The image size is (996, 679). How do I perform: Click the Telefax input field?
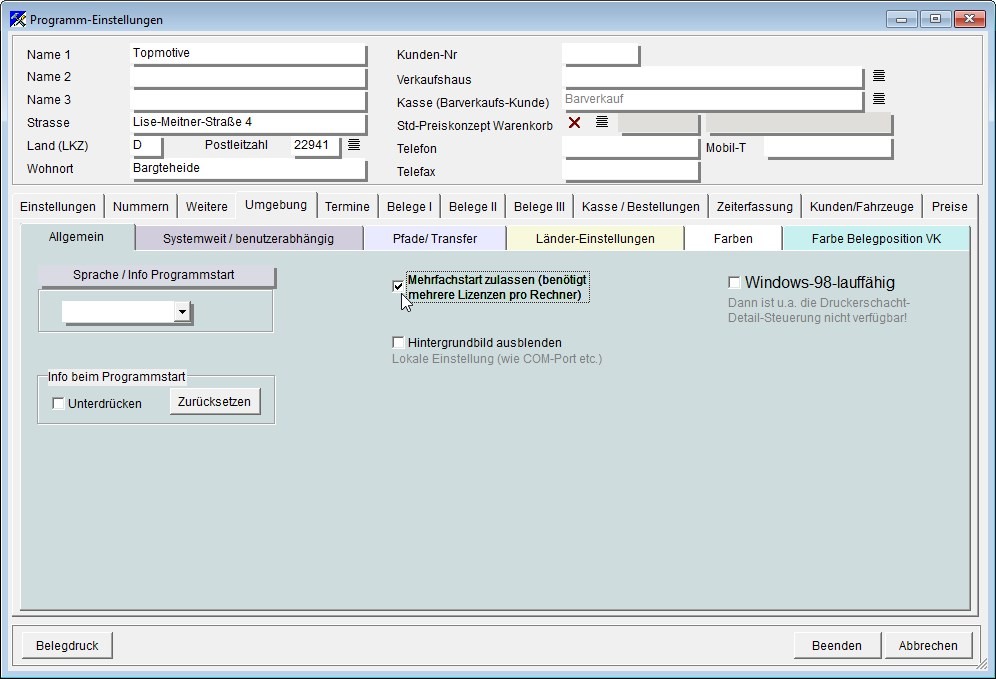631,171
